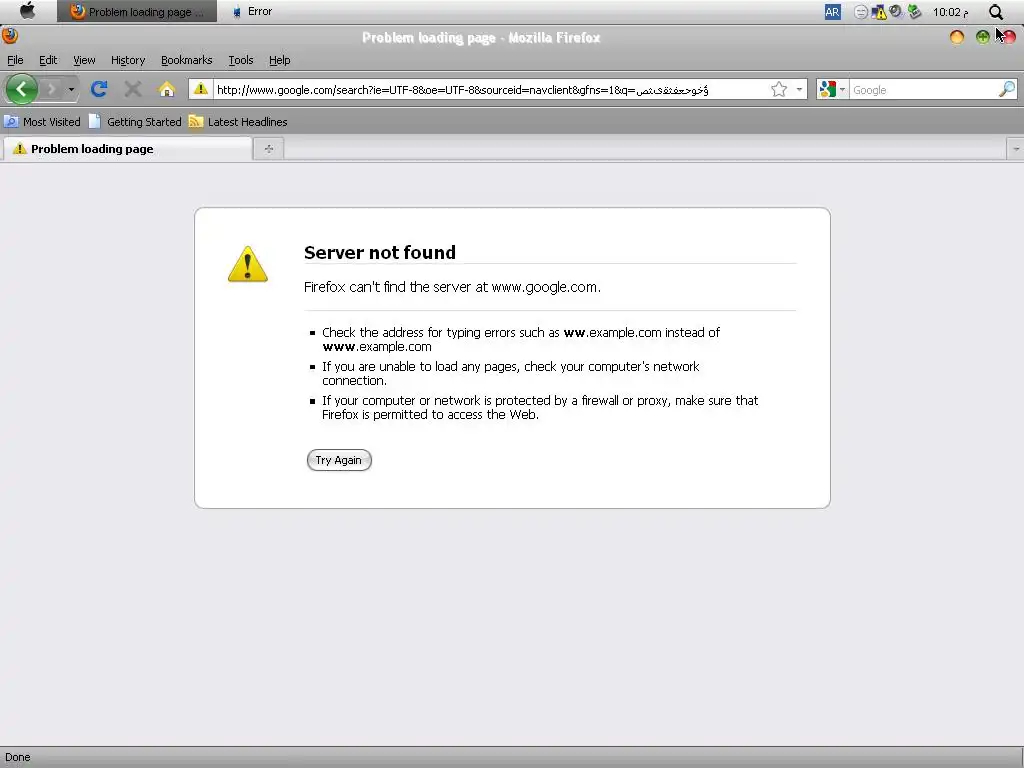Open the AR language indicator in tray
Viewport: 1024px width, 768px height.
coord(832,12)
